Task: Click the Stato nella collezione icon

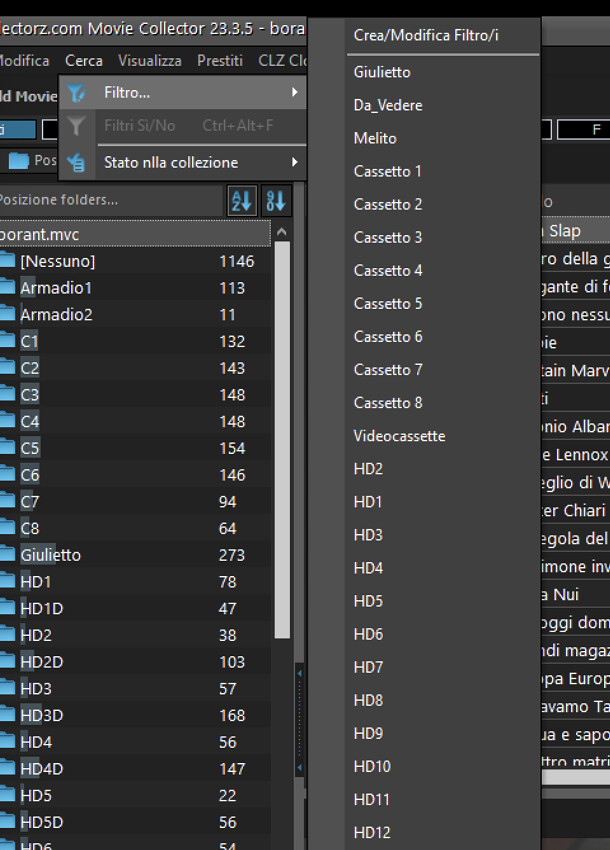Action: 76,162
